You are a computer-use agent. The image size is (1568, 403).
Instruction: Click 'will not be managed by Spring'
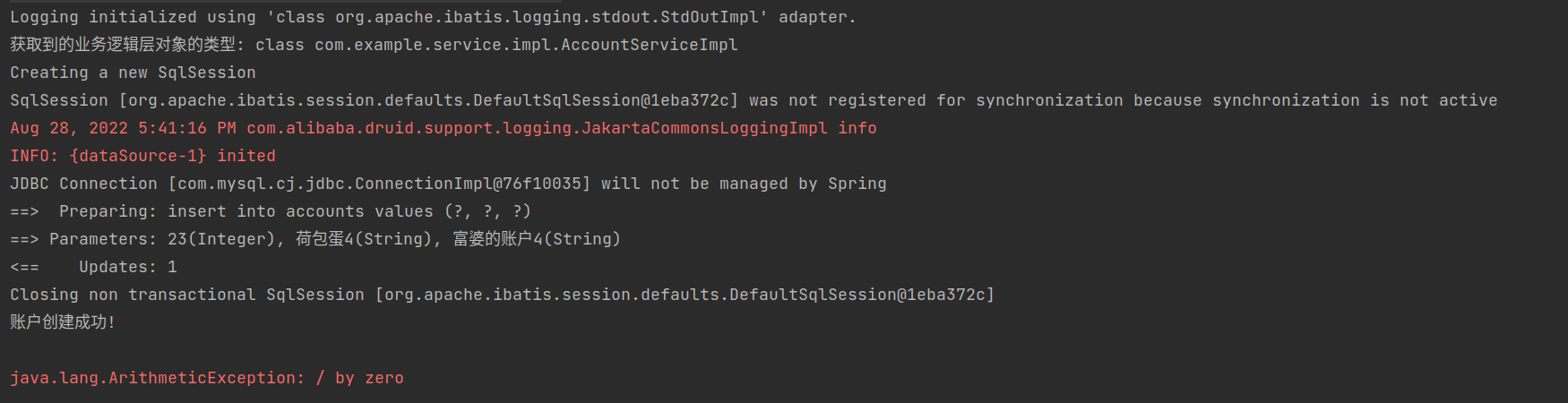click(744, 184)
